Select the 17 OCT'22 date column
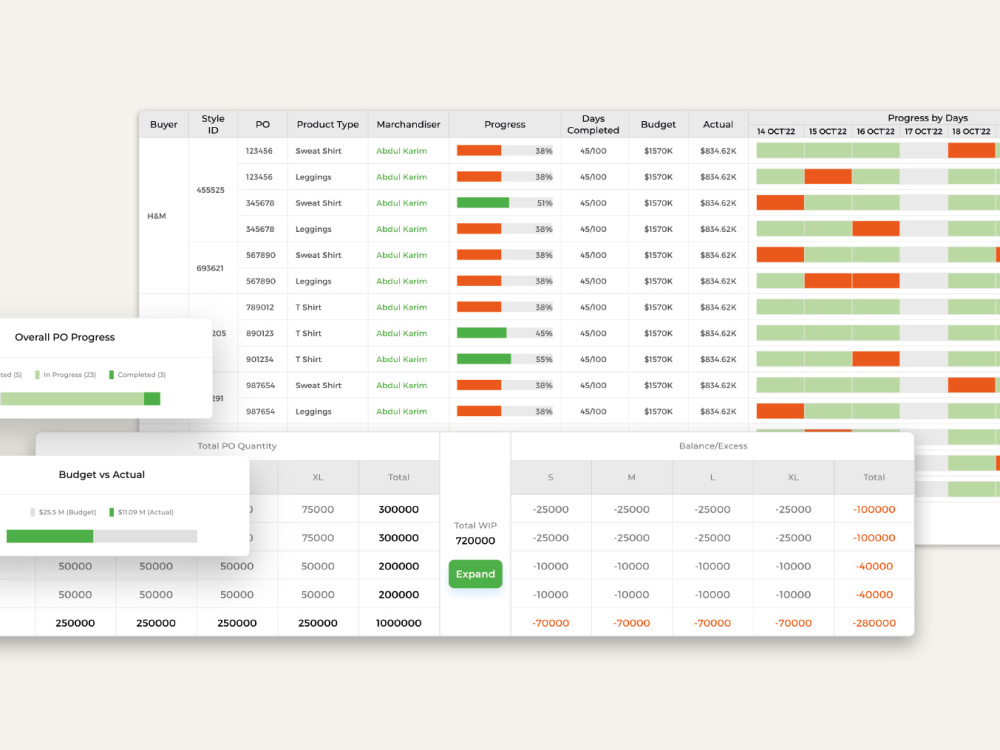1000x750 pixels. pos(923,131)
